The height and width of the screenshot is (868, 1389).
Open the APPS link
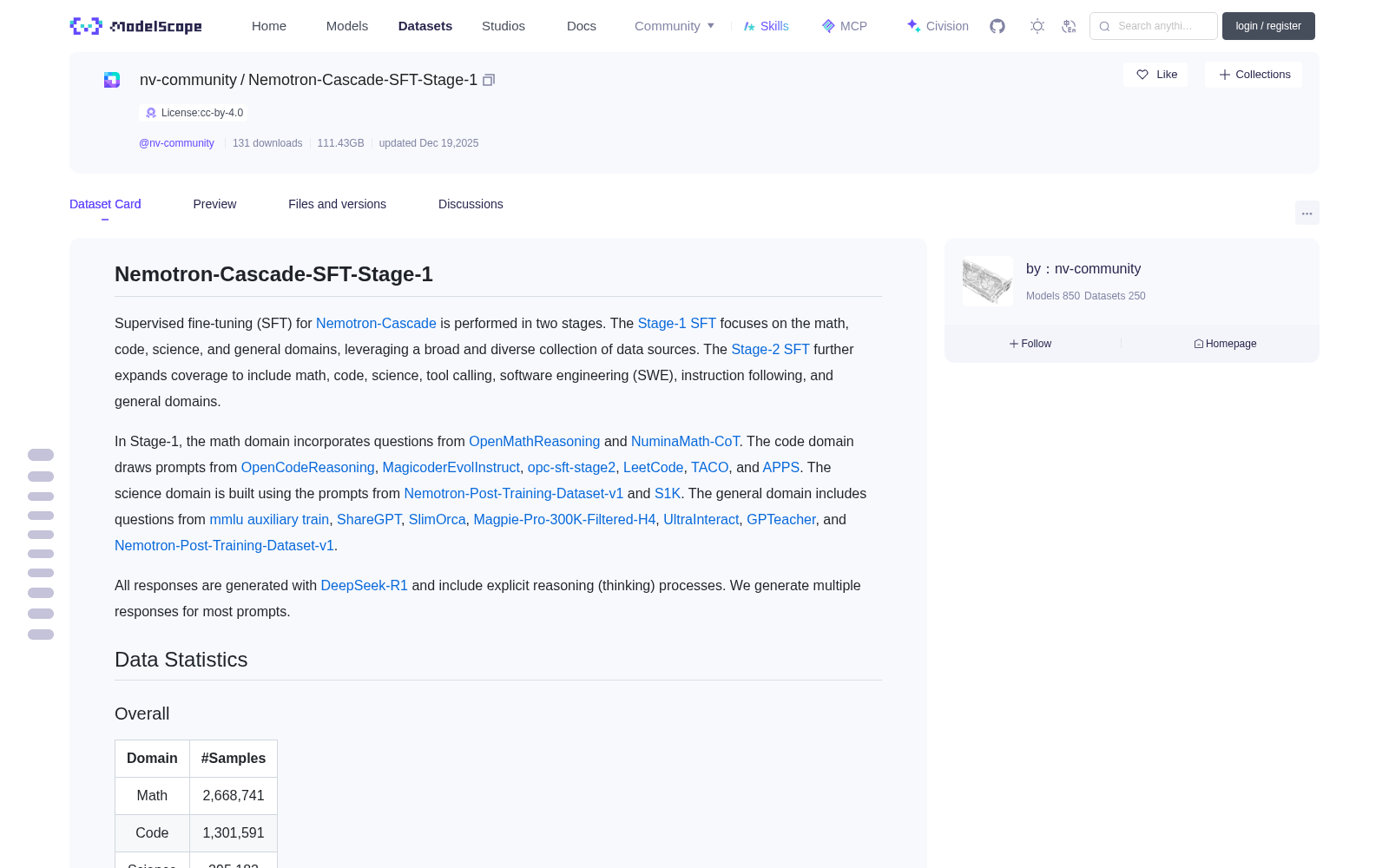pyautogui.click(x=780, y=467)
